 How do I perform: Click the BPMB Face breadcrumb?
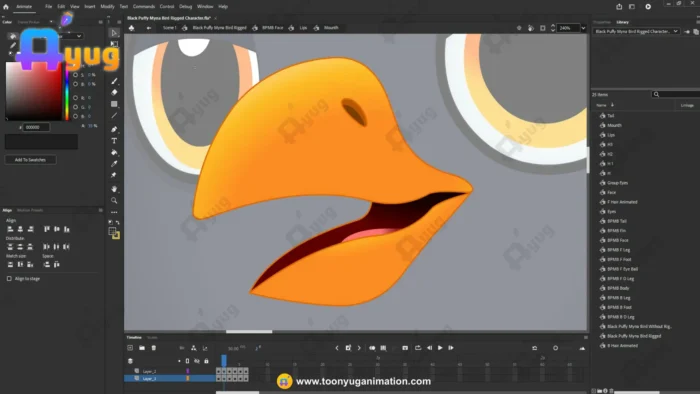272,28
